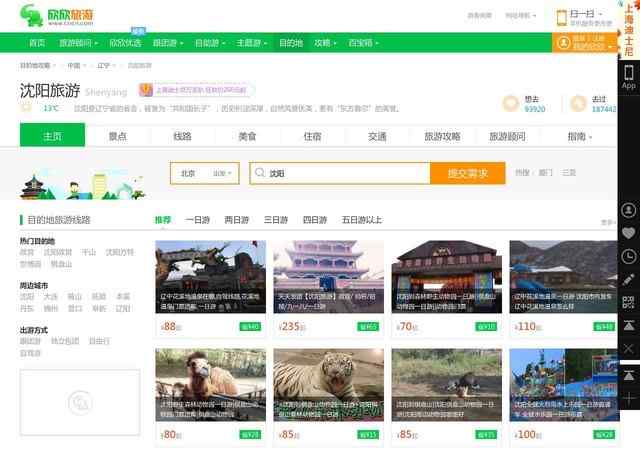Image resolution: width=640 pixels, height=450 pixels.
Task: Click the weather icon beside 13℃
Action: coord(26,107)
